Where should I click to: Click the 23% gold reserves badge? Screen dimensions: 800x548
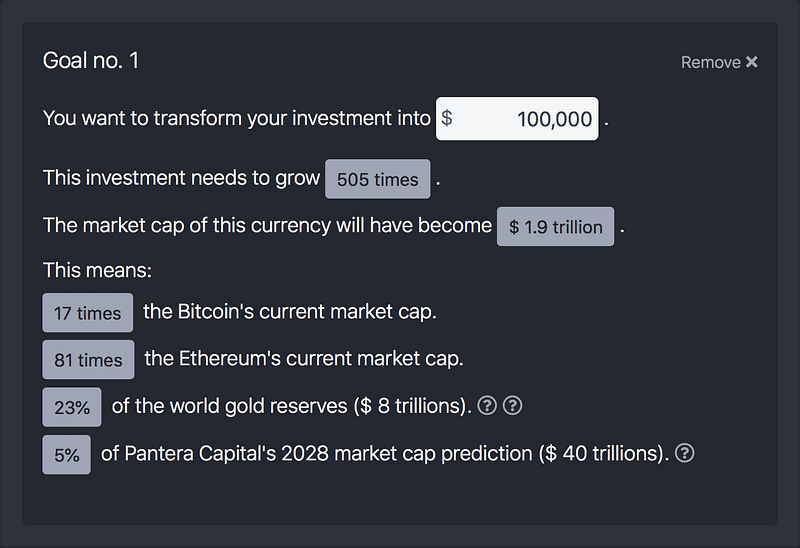72,407
